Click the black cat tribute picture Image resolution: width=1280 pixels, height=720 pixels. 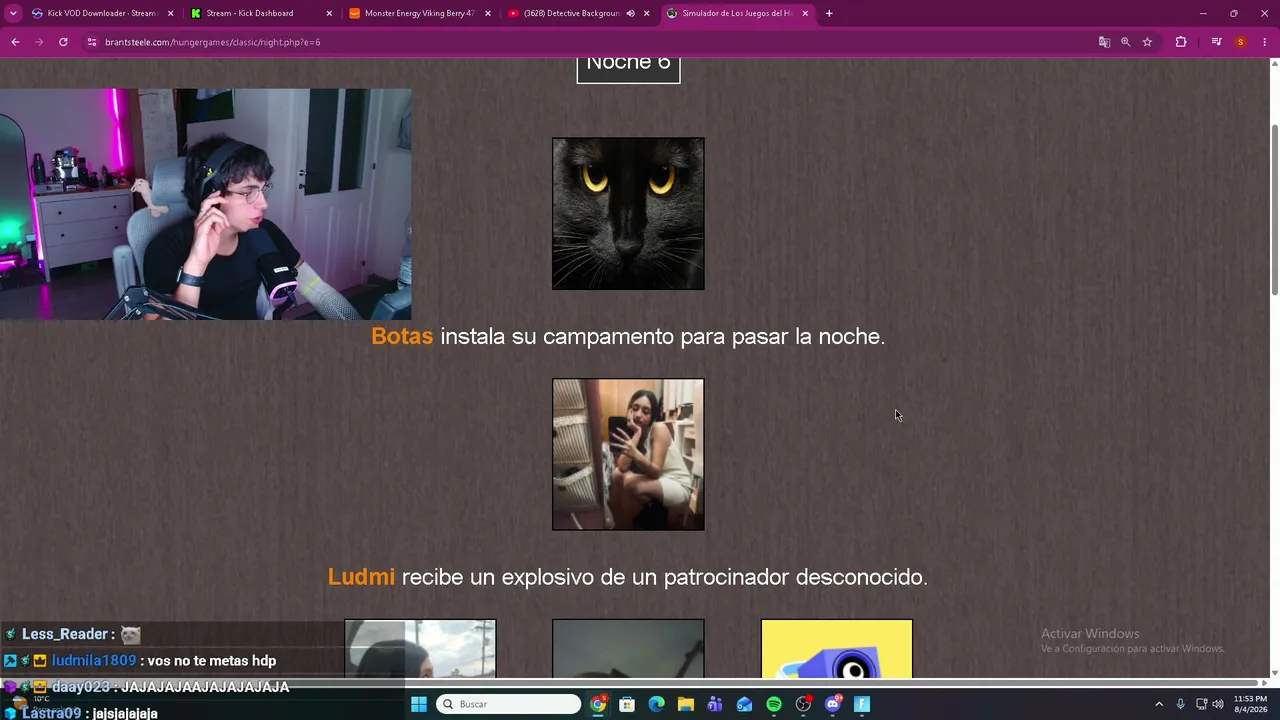pos(628,214)
